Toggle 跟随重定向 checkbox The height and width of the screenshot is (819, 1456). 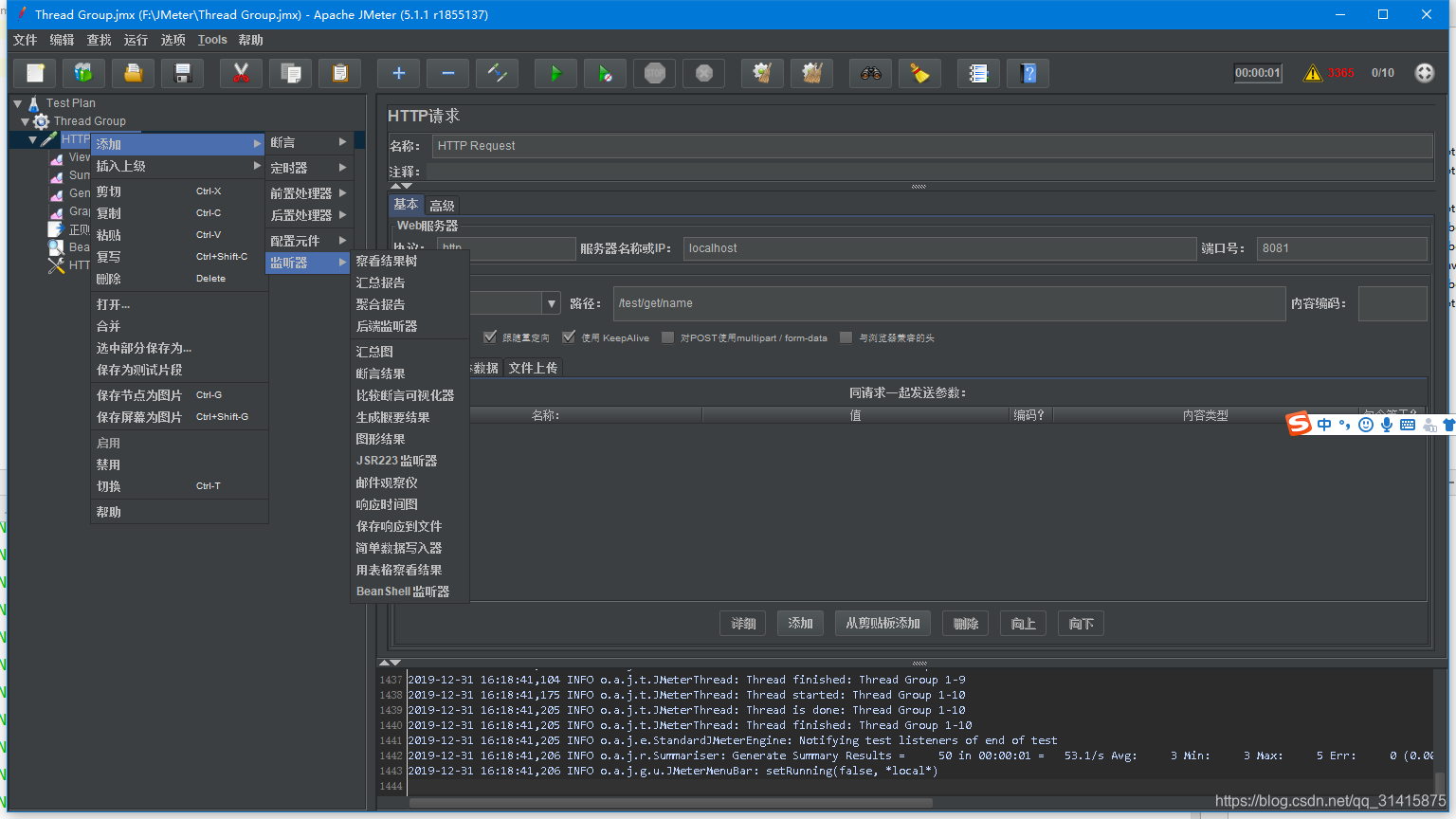(490, 337)
